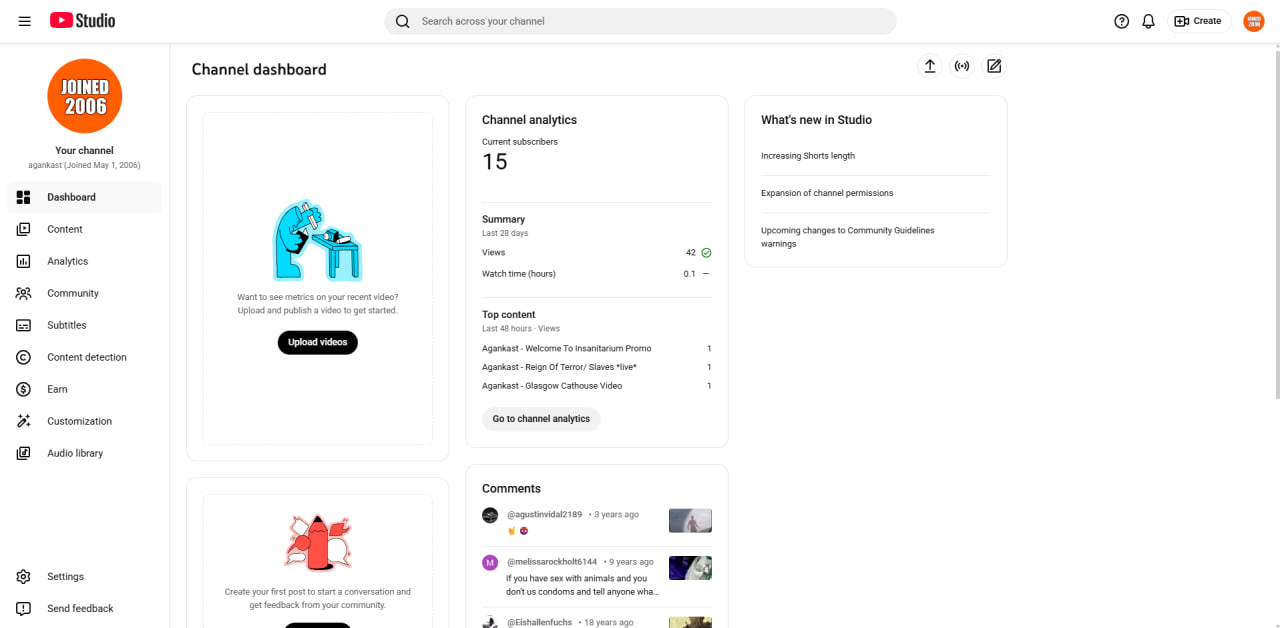Open the Create menu button

coord(1199,21)
